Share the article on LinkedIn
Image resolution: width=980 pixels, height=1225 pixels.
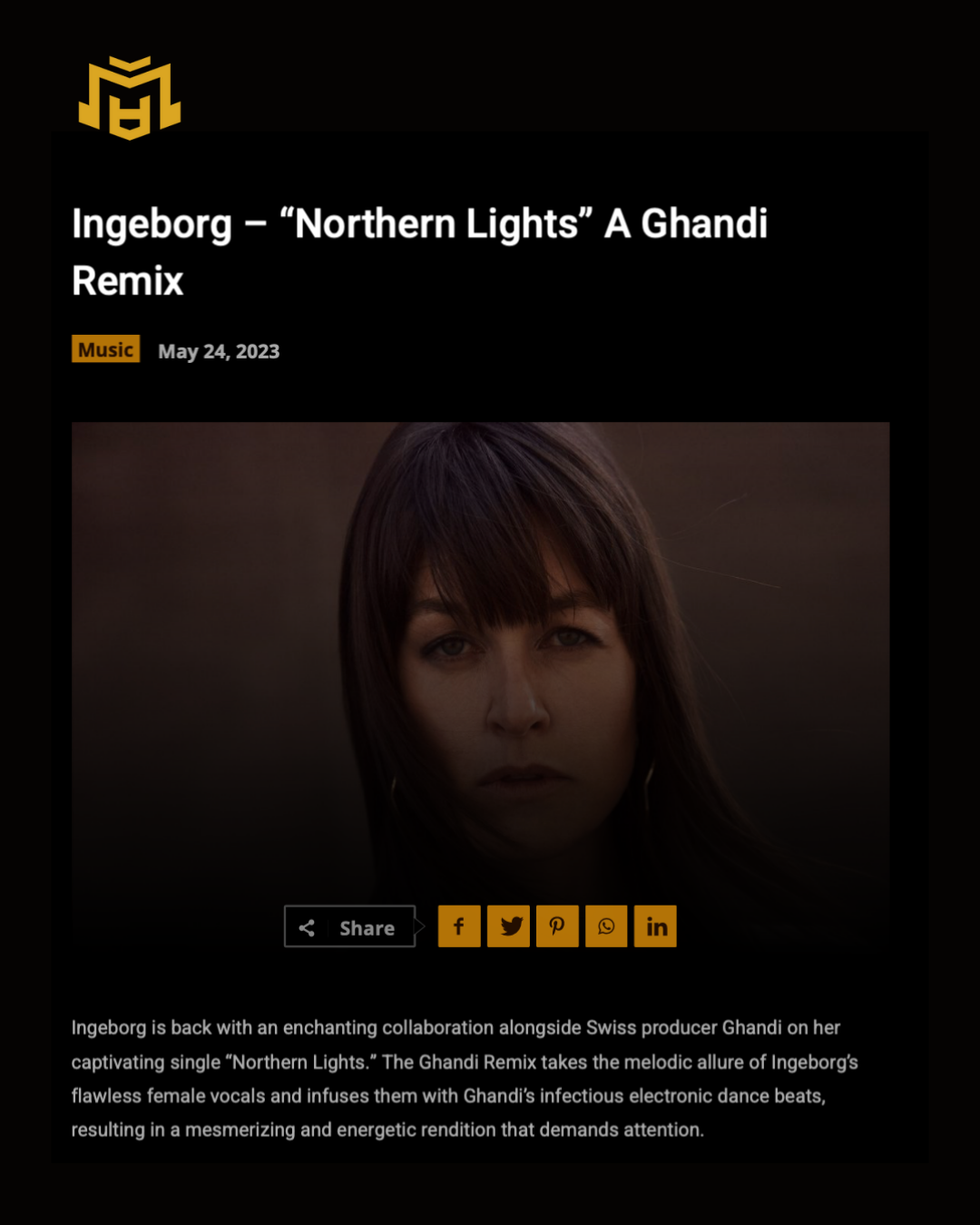pyautogui.click(x=655, y=926)
